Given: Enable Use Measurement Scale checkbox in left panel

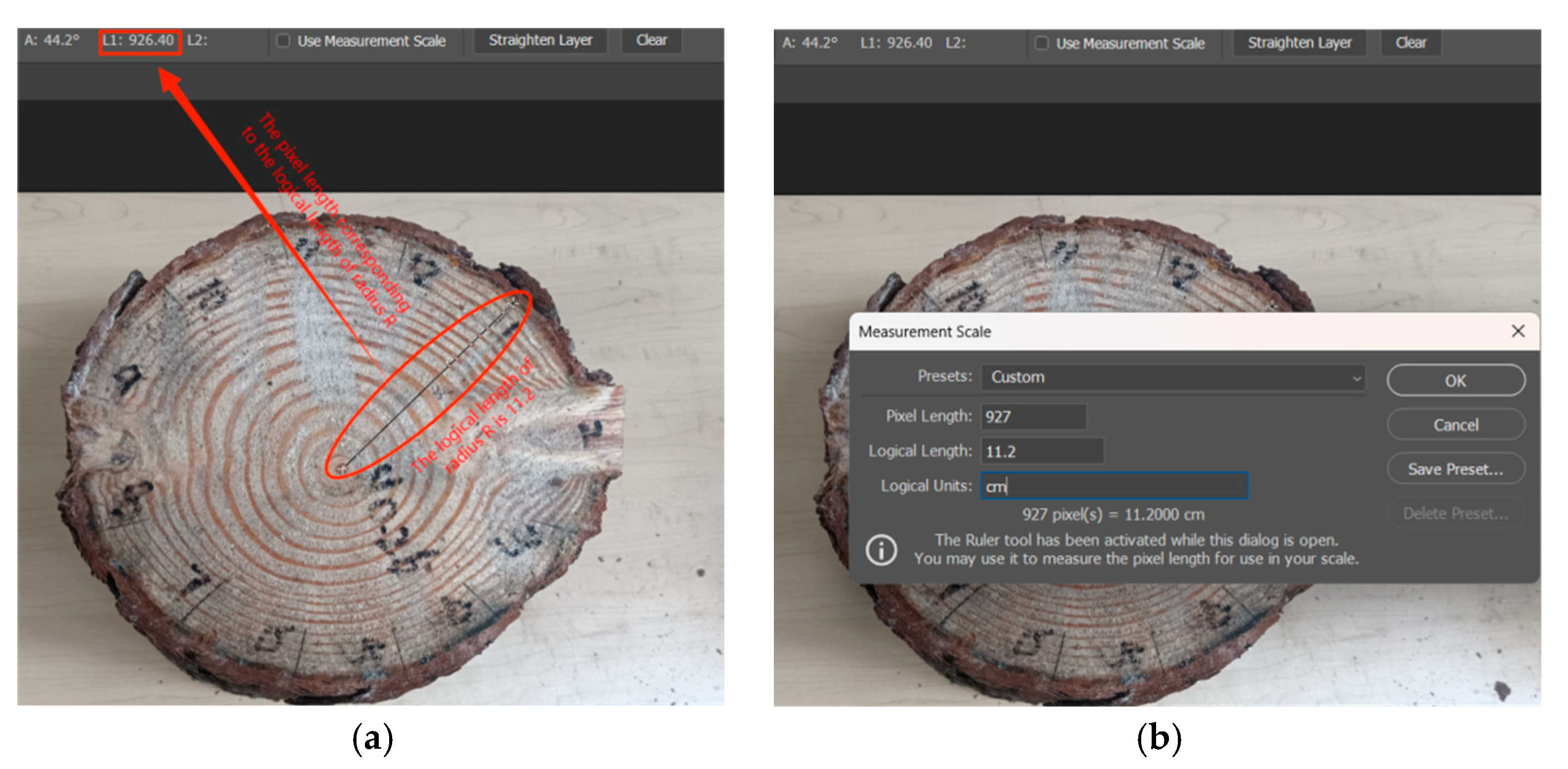Looking at the screenshot, I should 283,41.
